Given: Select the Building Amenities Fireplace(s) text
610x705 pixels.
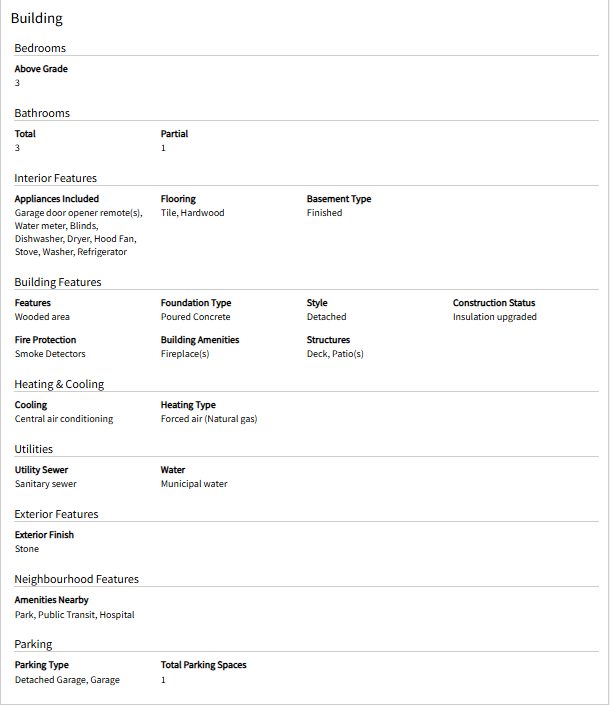Looking at the screenshot, I should [x=185, y=354].
